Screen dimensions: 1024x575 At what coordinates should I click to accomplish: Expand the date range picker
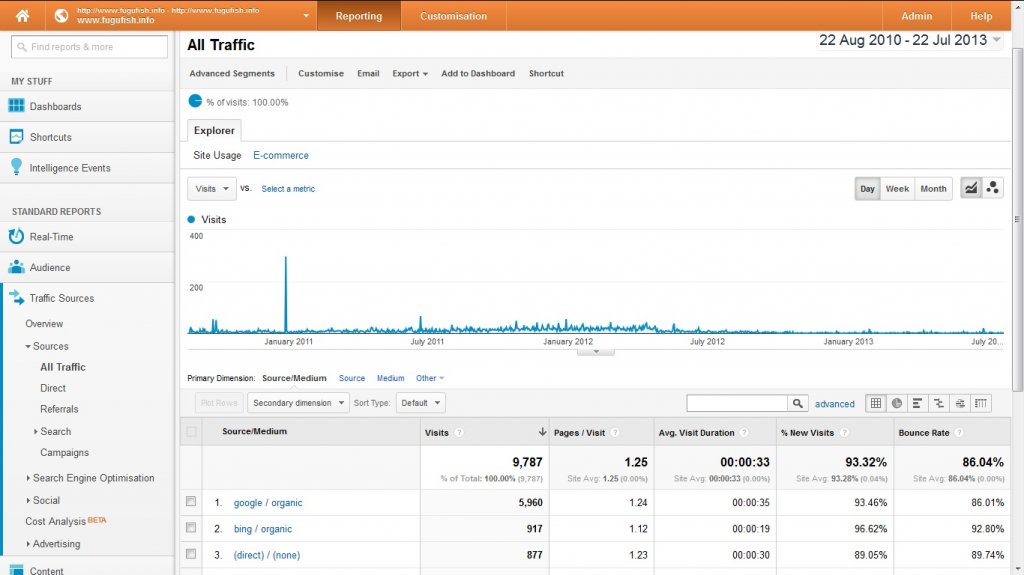[x=909, y=41]
